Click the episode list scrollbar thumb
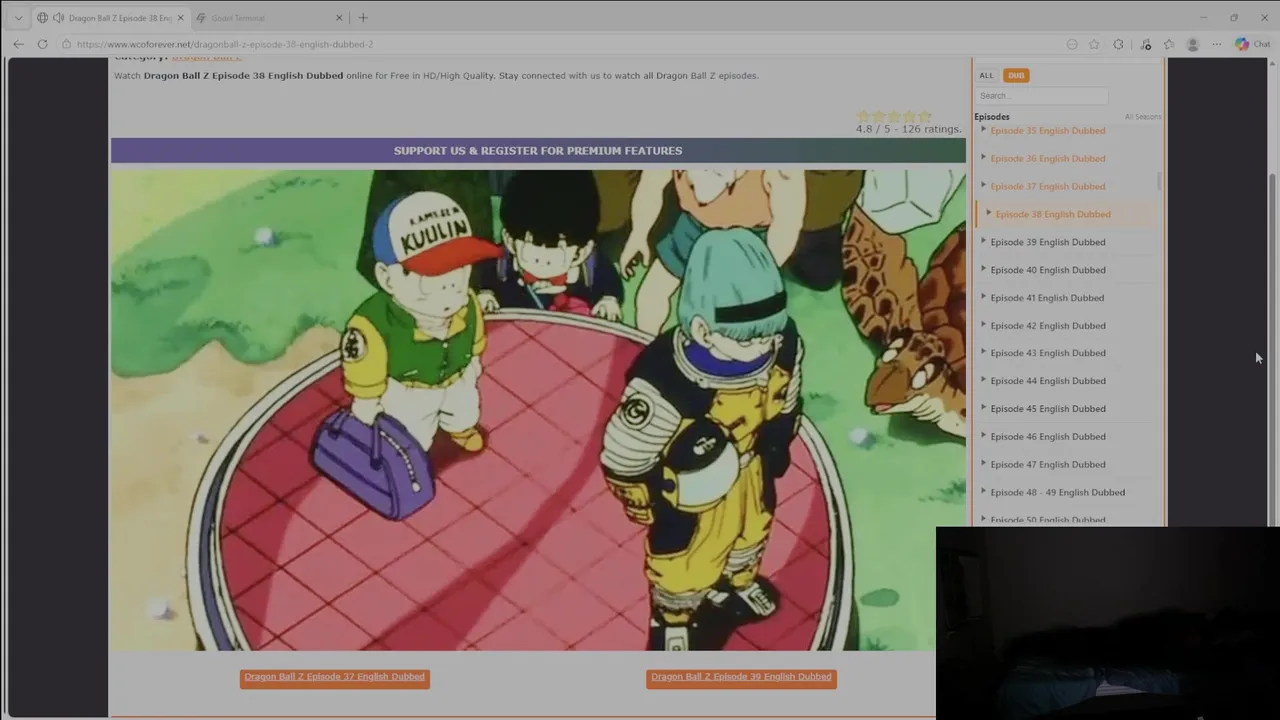This screenshot has width=1280, height=720. 1160,181
